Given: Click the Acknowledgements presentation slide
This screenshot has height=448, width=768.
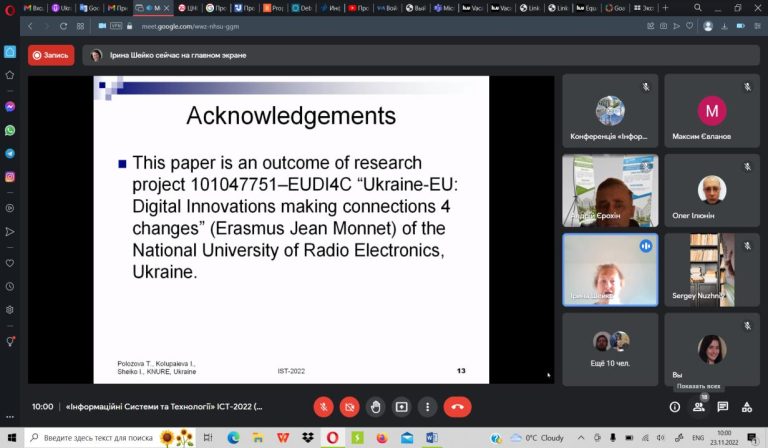Looking at the screenshot, I should pyautogui.click(x=291, y=230).
